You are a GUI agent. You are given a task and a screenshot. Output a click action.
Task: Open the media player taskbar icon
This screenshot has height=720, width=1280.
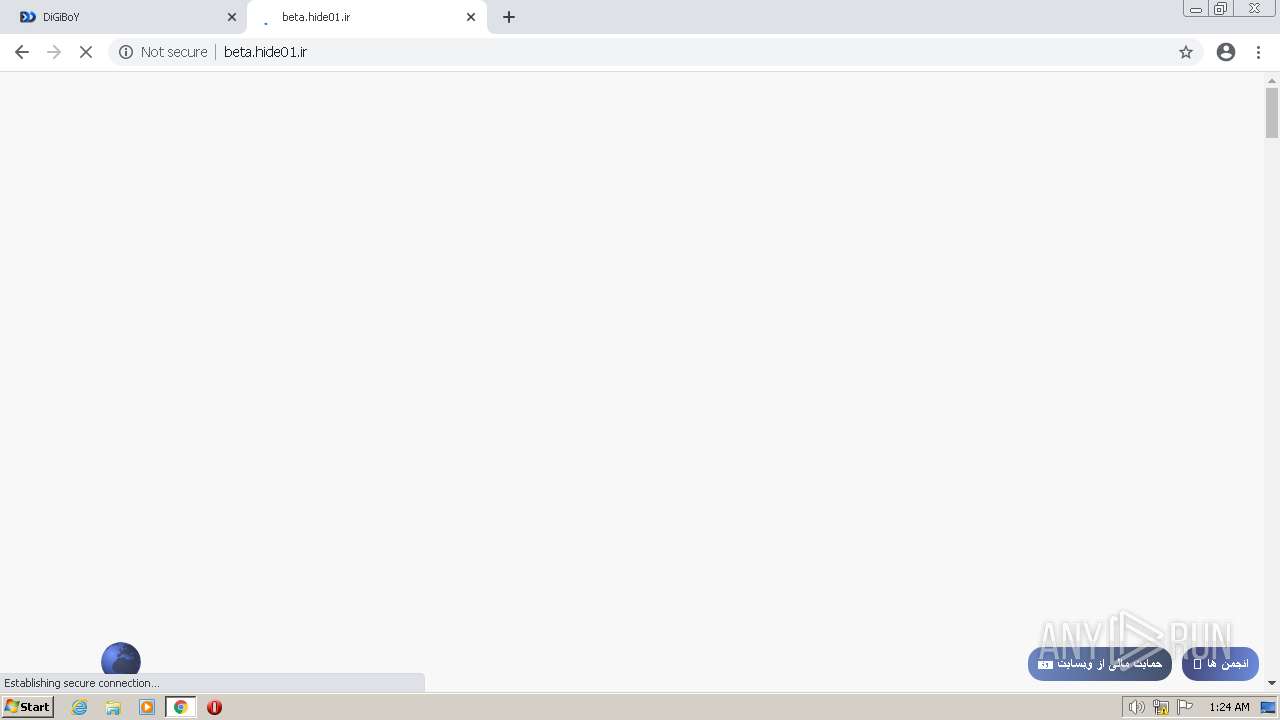click(147, 707)
